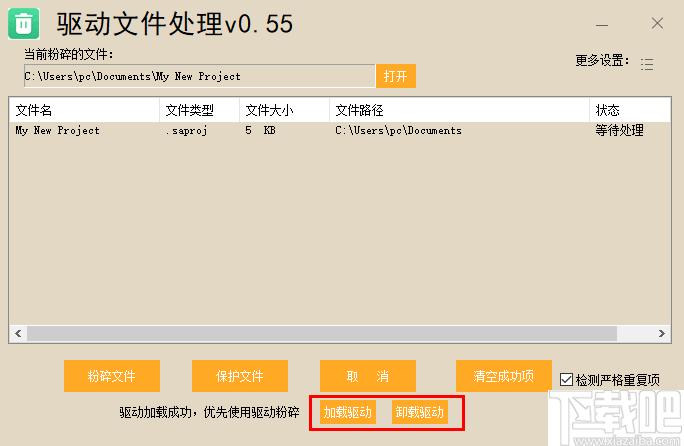684x446 pixels.
Task: Click the green trash can app icon
Action: pyautogui.click(x=24, y=24)
